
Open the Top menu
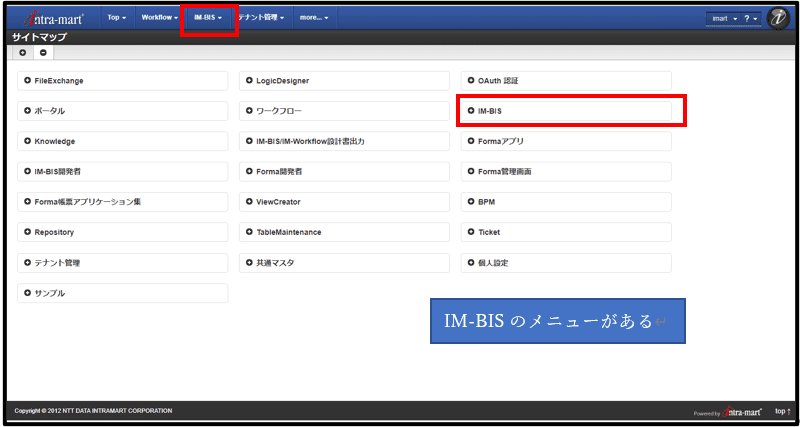[x=116, y=17]
